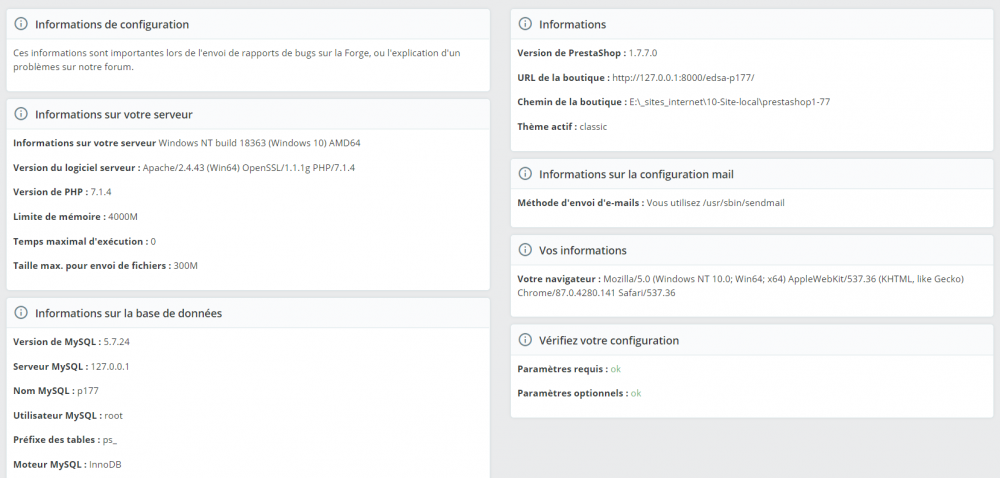The image size is (1000, 478).
Task: Click the Méthode d'envoi d'e-mails label
Action: 580,203
